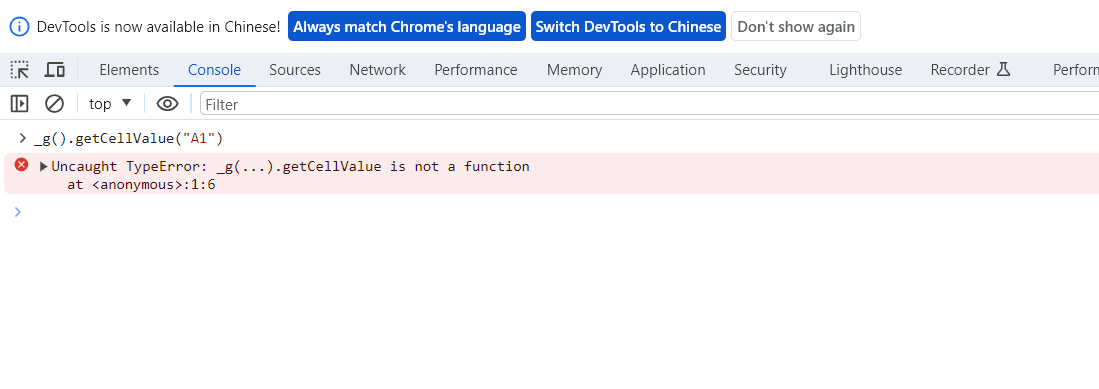Open the Network tab
The width and height of the screenshot is (1099, 389).
tap(377, 69)
